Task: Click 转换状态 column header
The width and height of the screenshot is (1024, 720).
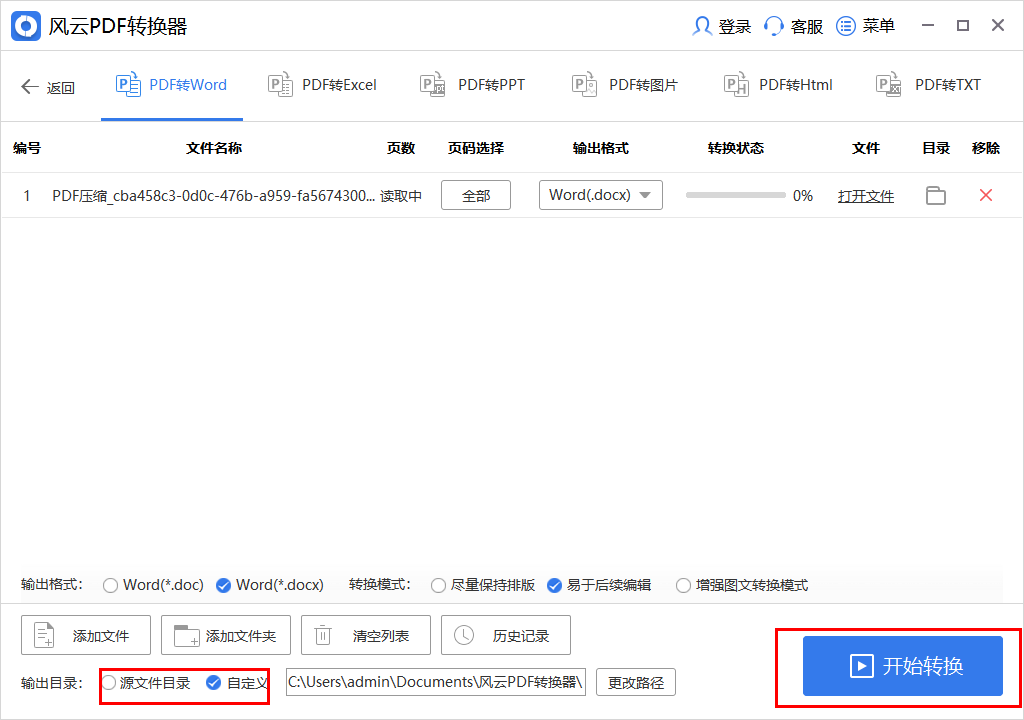Action: coord(736,148)
